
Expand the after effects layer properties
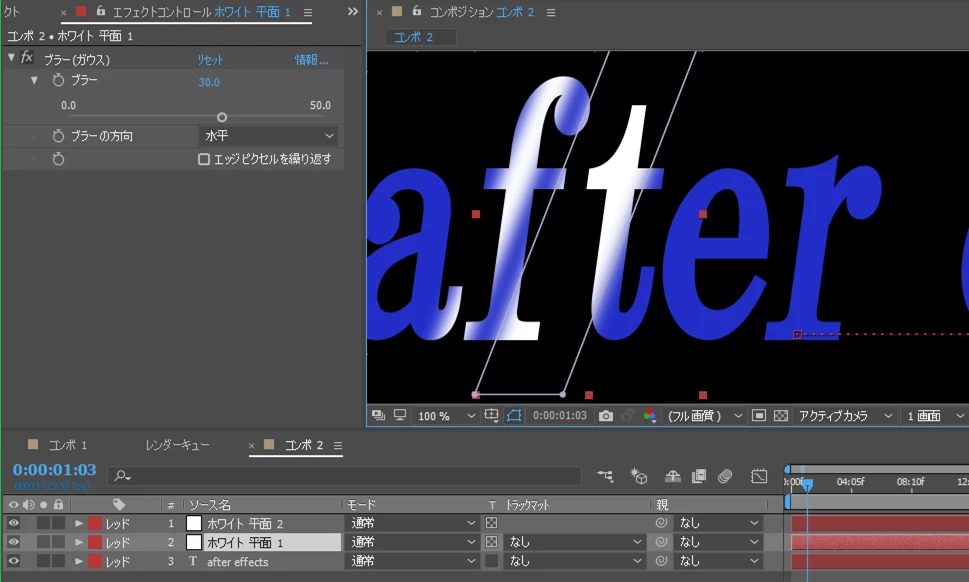coord(78,562)
